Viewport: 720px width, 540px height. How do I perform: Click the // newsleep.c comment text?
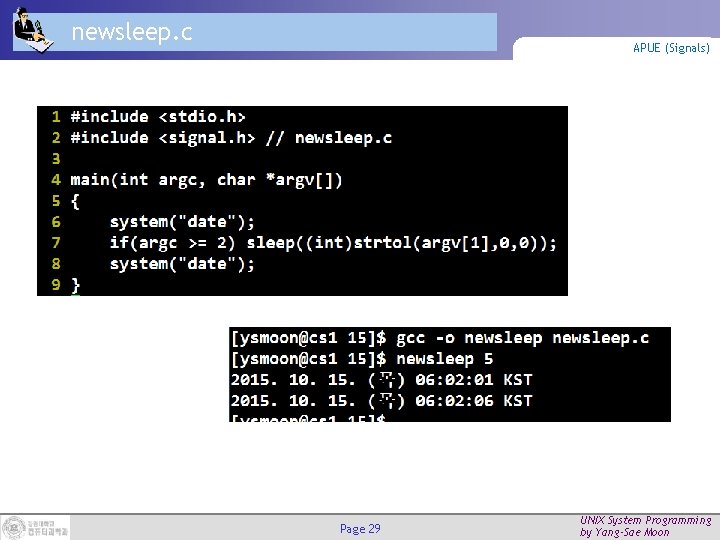click(329, 138)
